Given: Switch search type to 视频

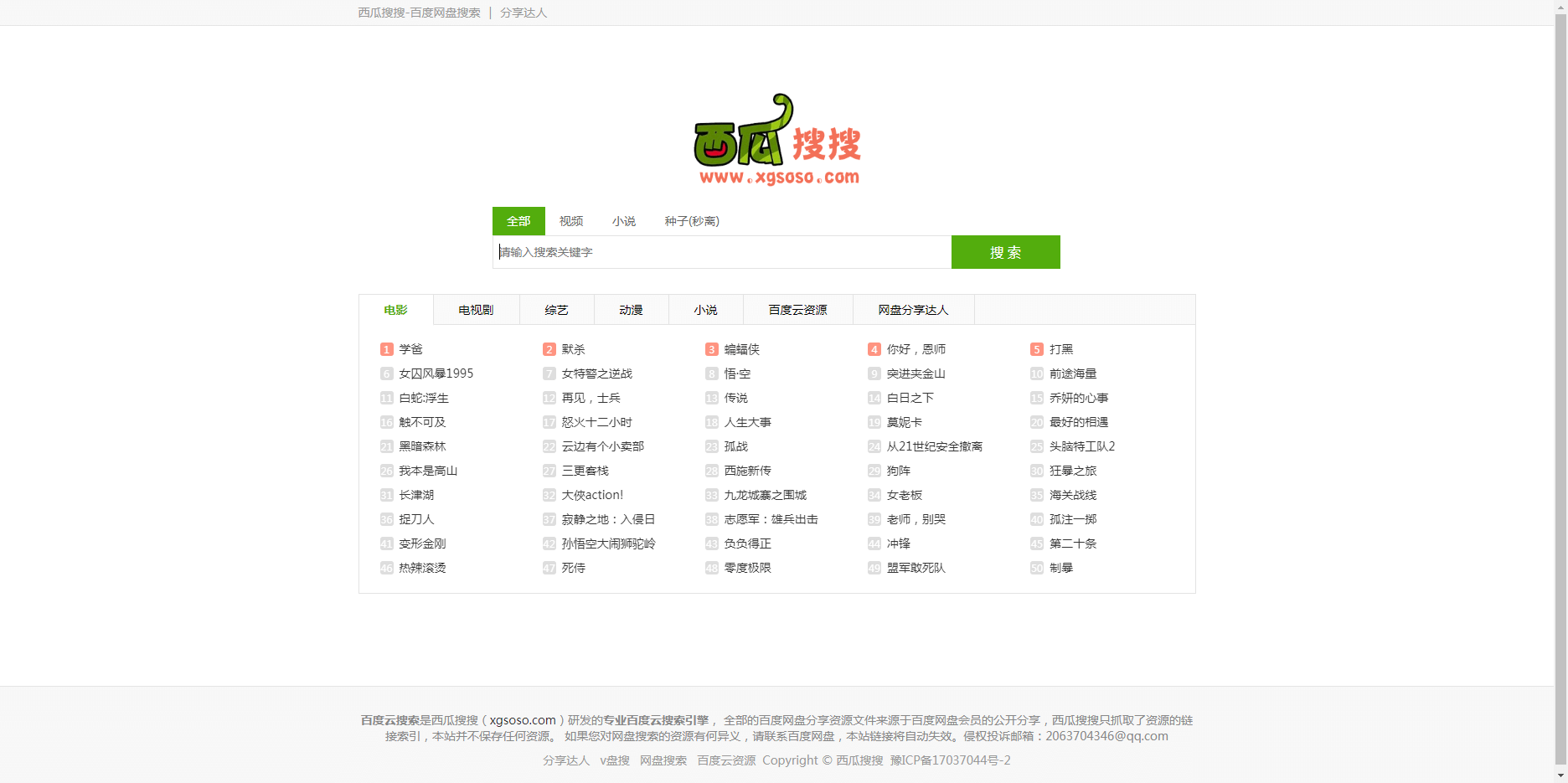Looking at the screenshot, I should coord(571,221).
